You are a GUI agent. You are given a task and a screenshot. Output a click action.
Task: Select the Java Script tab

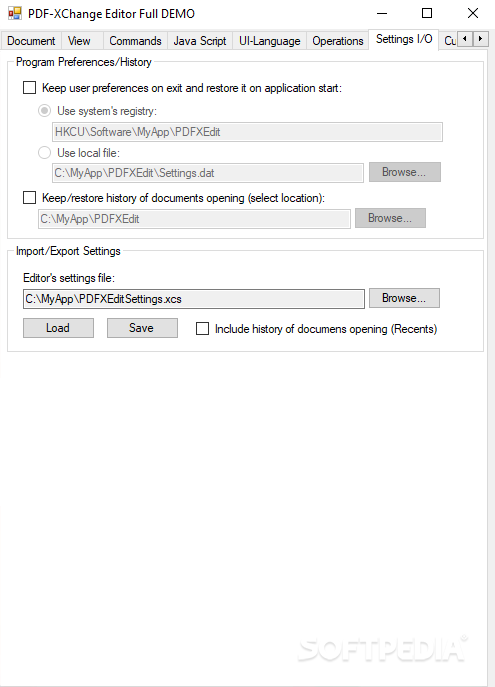[200, 41]
